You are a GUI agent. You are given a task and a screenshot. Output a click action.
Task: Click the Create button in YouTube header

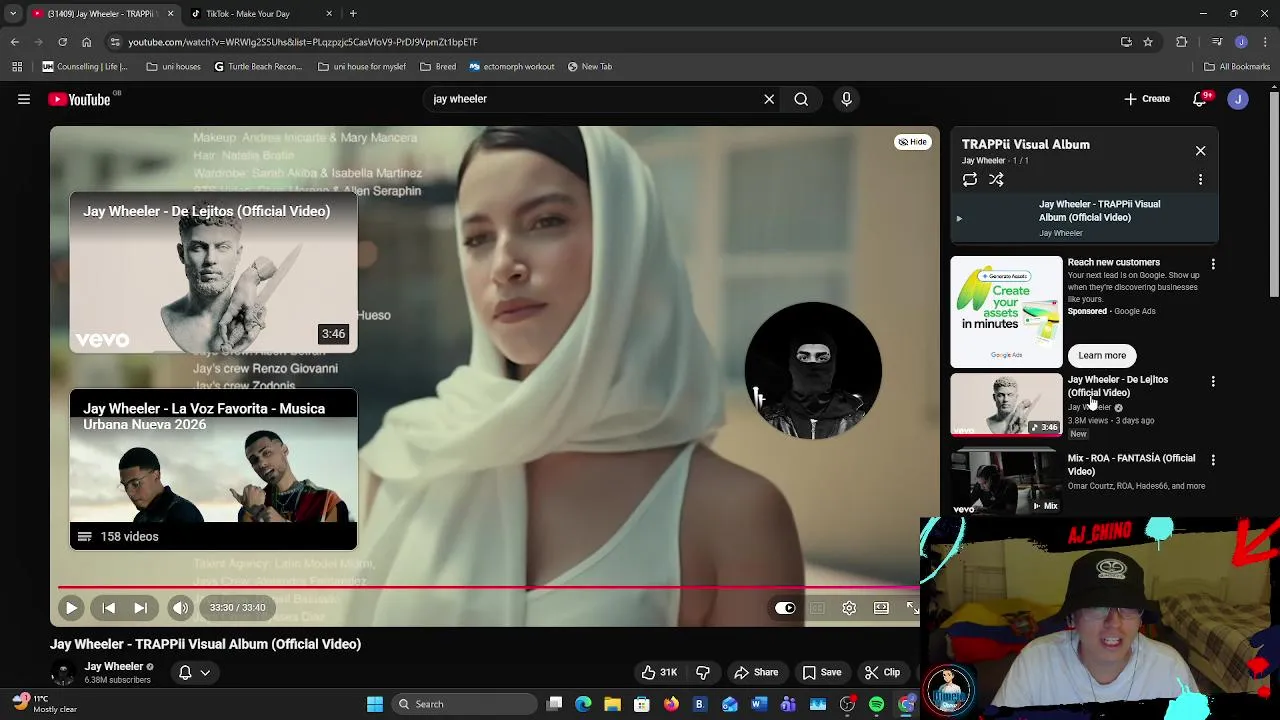click(1147, 99)
